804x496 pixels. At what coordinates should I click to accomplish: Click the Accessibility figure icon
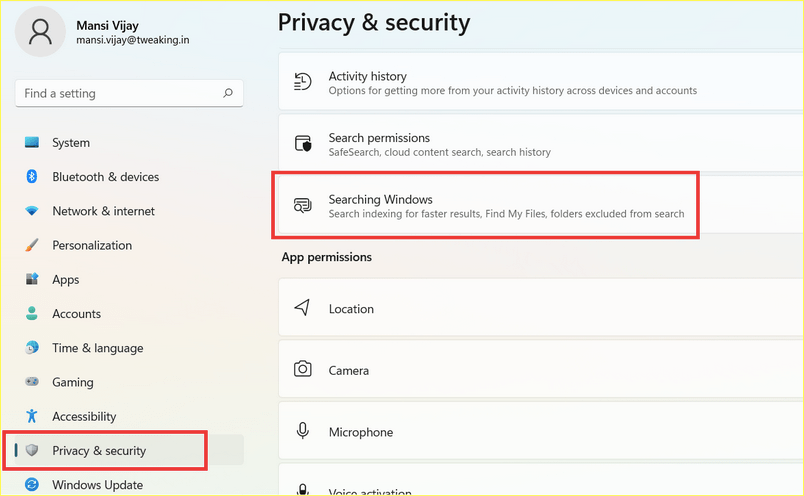pos(32,416)
